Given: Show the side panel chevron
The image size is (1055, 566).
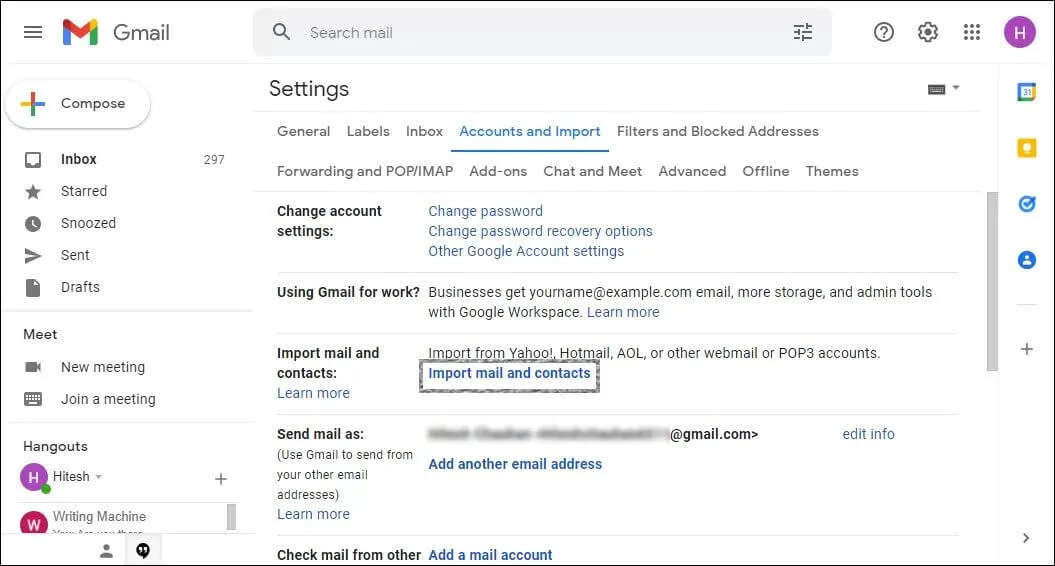Looking at the screenshot, I should (1026, 538).
